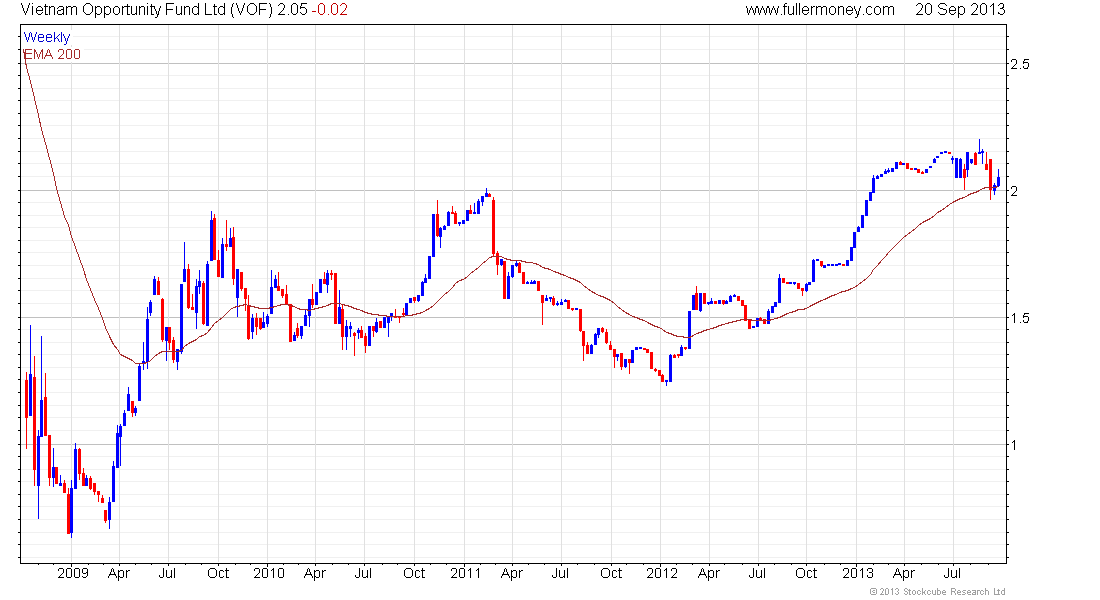Click the 1.5 price axis label
Image resolution: width=1100 pixels, height=600 pixels.
[x=1019, y=318]
